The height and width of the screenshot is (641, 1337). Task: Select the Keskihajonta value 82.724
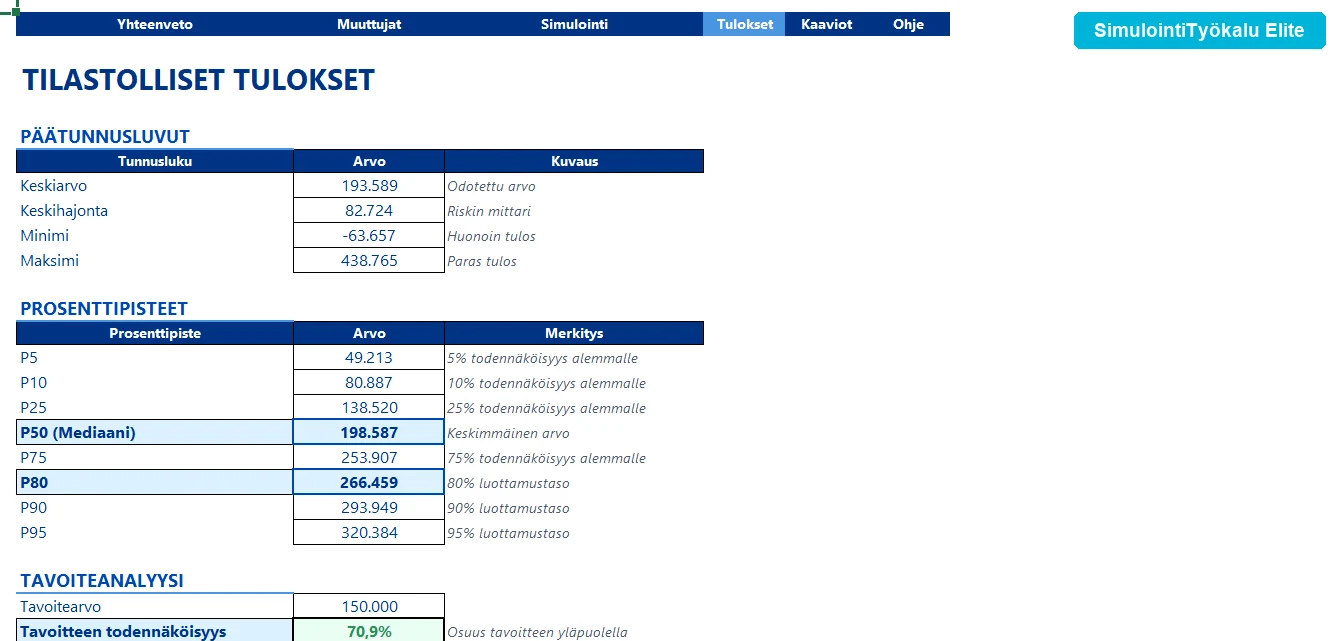[369, 211]
